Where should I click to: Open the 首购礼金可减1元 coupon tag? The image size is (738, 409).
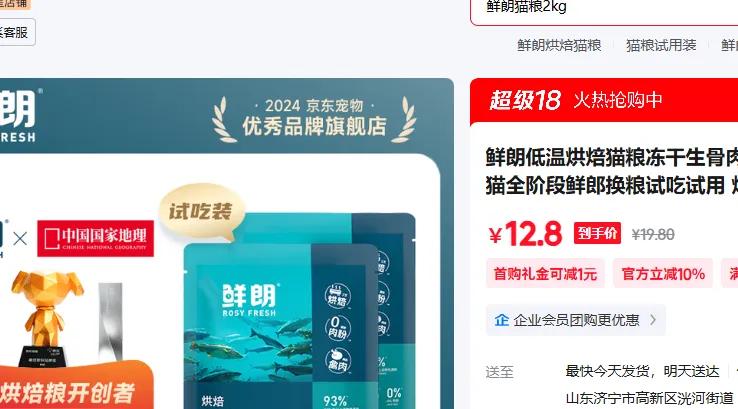coord(545,273)
